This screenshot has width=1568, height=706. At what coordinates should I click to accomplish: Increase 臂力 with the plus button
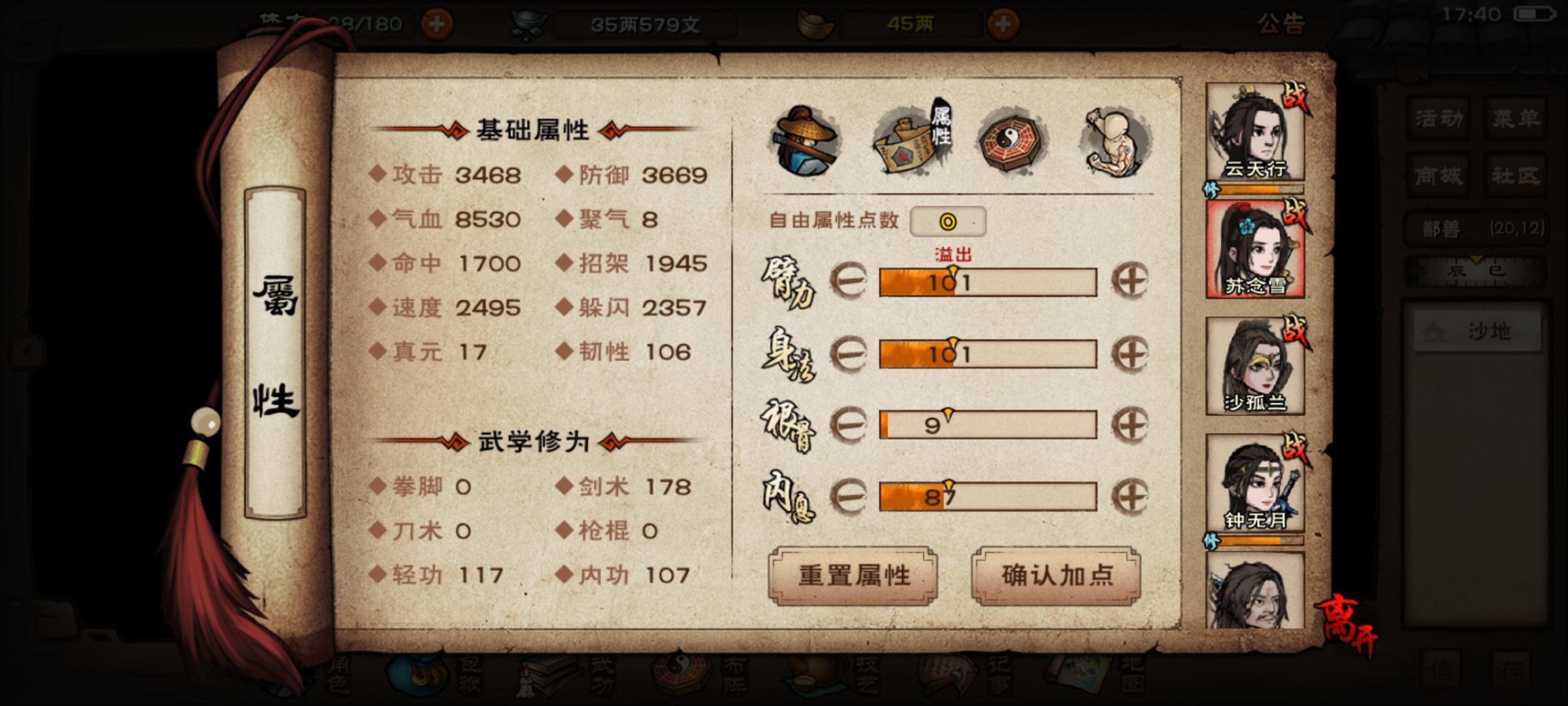point(1130,281)
